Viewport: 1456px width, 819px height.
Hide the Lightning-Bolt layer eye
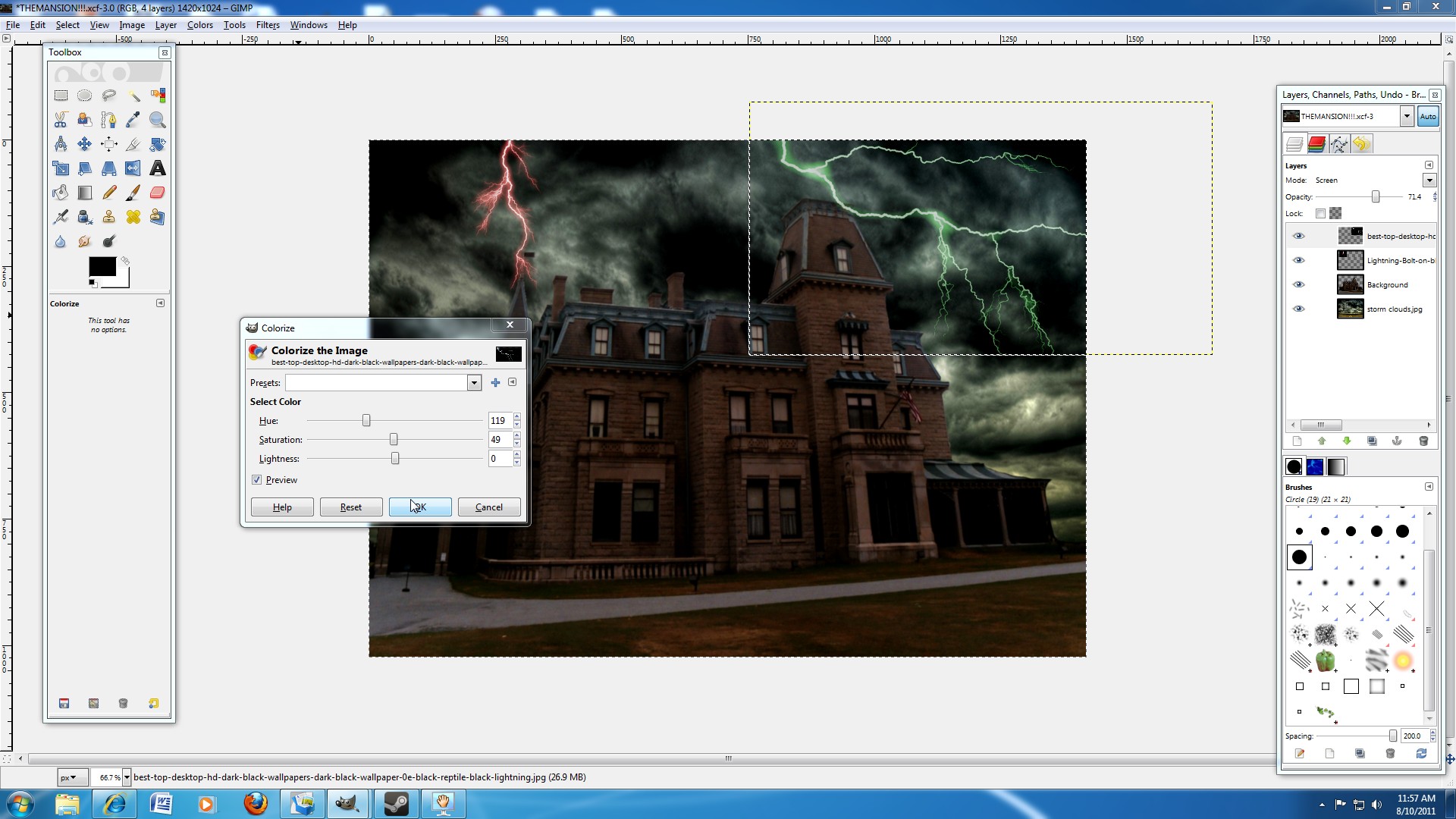point(1298,261)
